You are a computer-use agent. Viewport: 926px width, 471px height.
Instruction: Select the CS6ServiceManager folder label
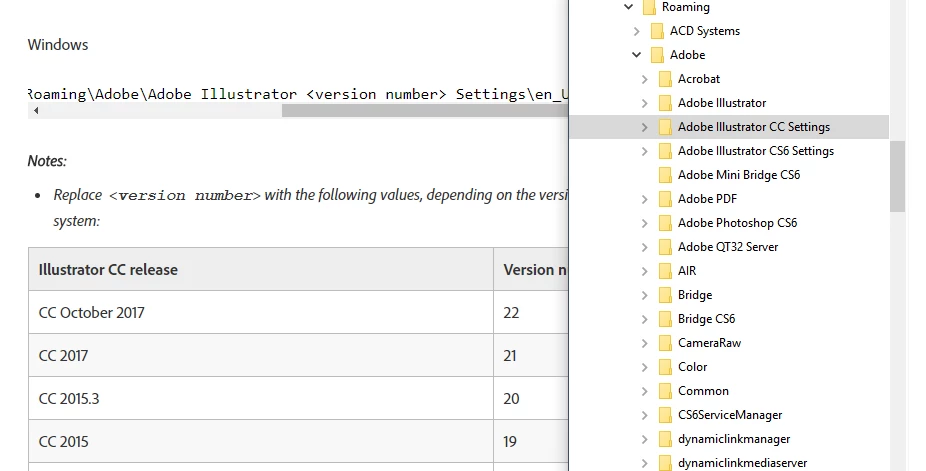click(x=730, y=415)
